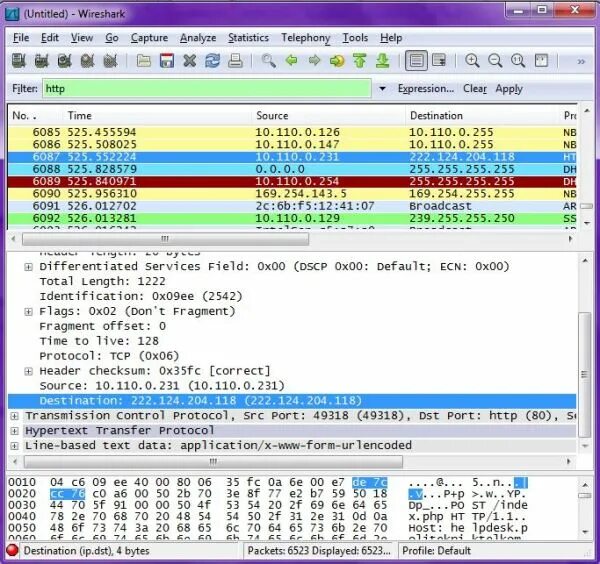Click packet list horizontal scrollbar thumb
600x564 pixels.
(x=165, y=239)
